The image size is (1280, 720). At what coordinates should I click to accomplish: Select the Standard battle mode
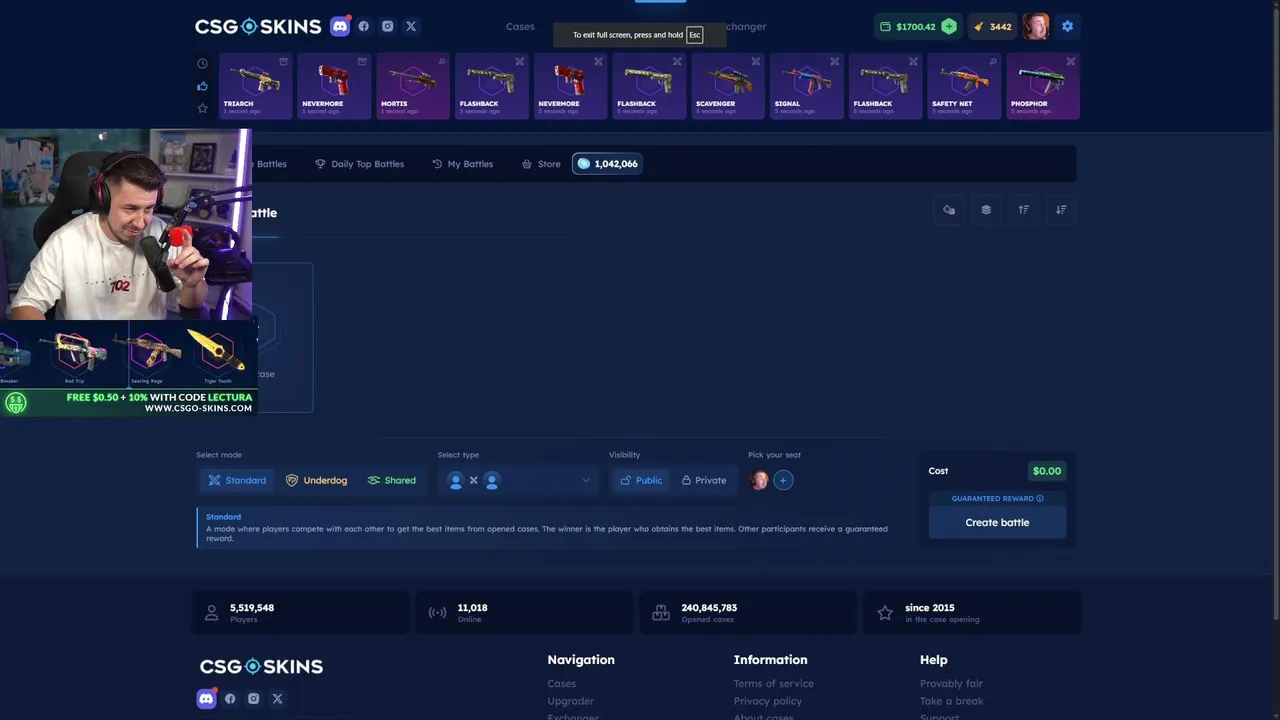pos(237,481)
